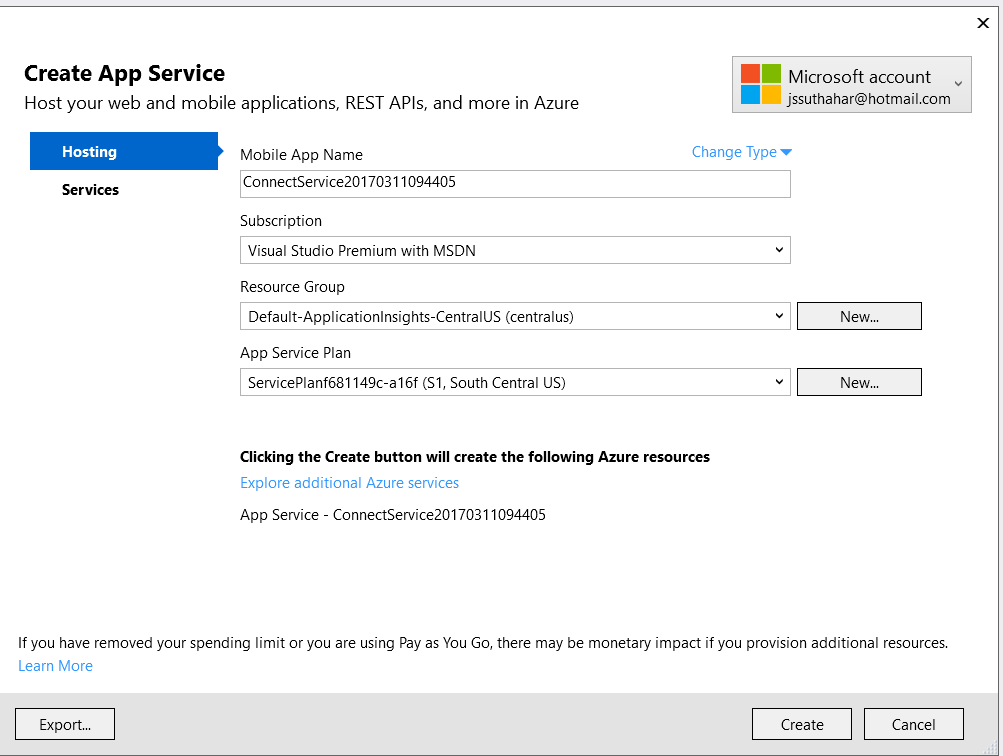Screen dimensions: 1003x756
Task: Open the Microsoft account selector
Action: tap(851, 84)
